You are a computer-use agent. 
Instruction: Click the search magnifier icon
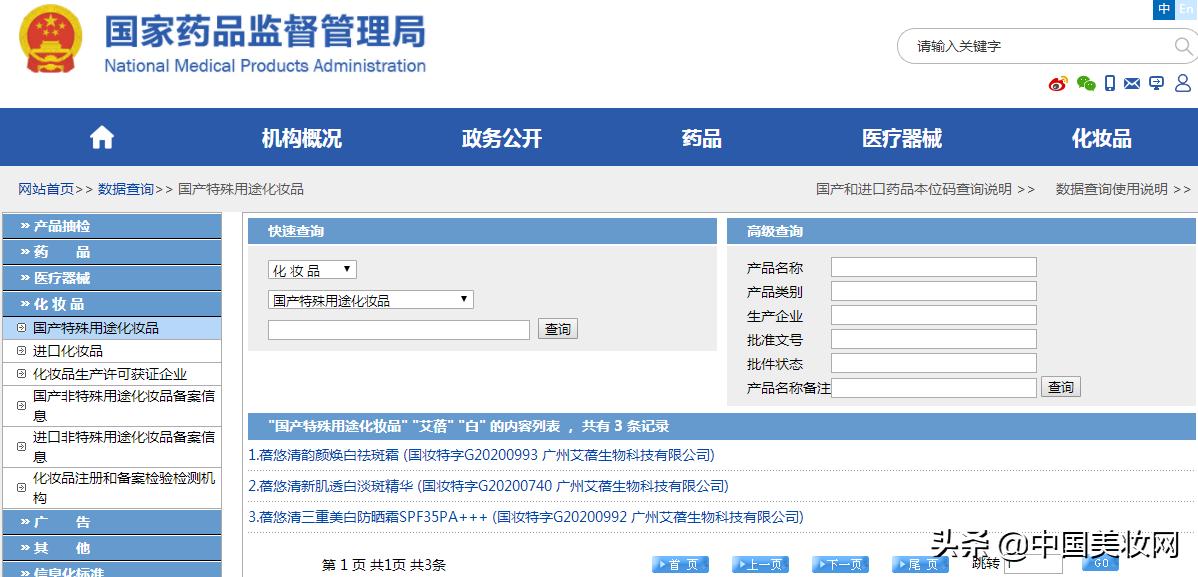(1183, 47)
